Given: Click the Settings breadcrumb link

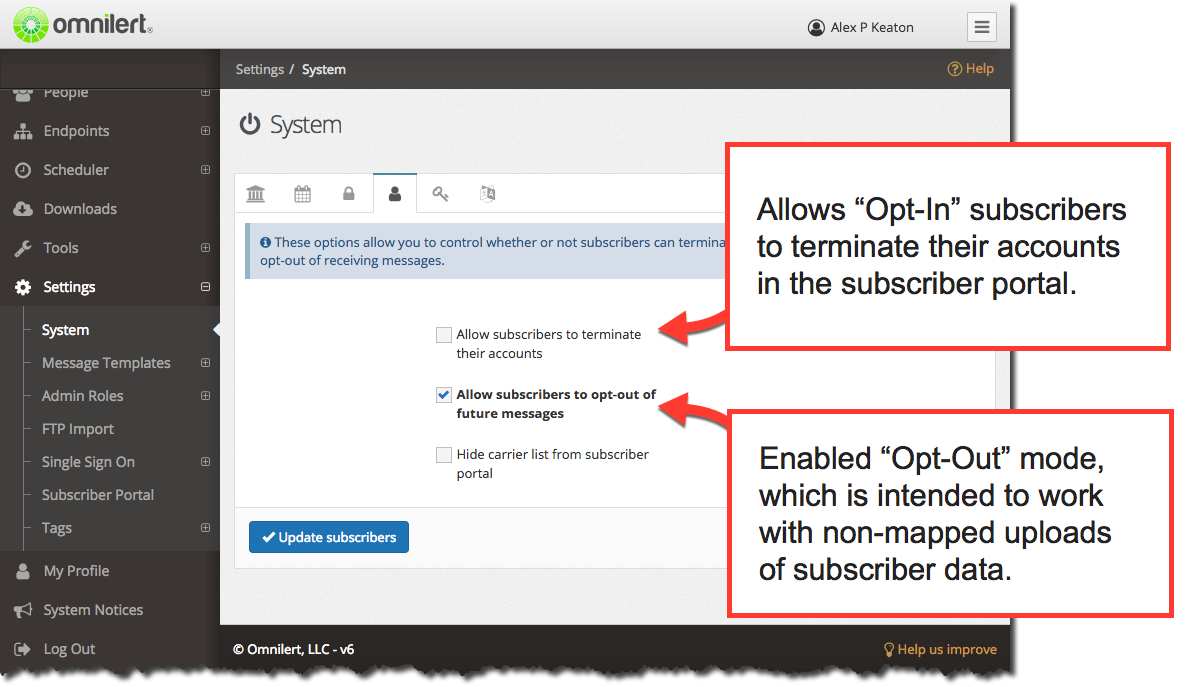Looking at the screenshot, I should pos(260,69).
